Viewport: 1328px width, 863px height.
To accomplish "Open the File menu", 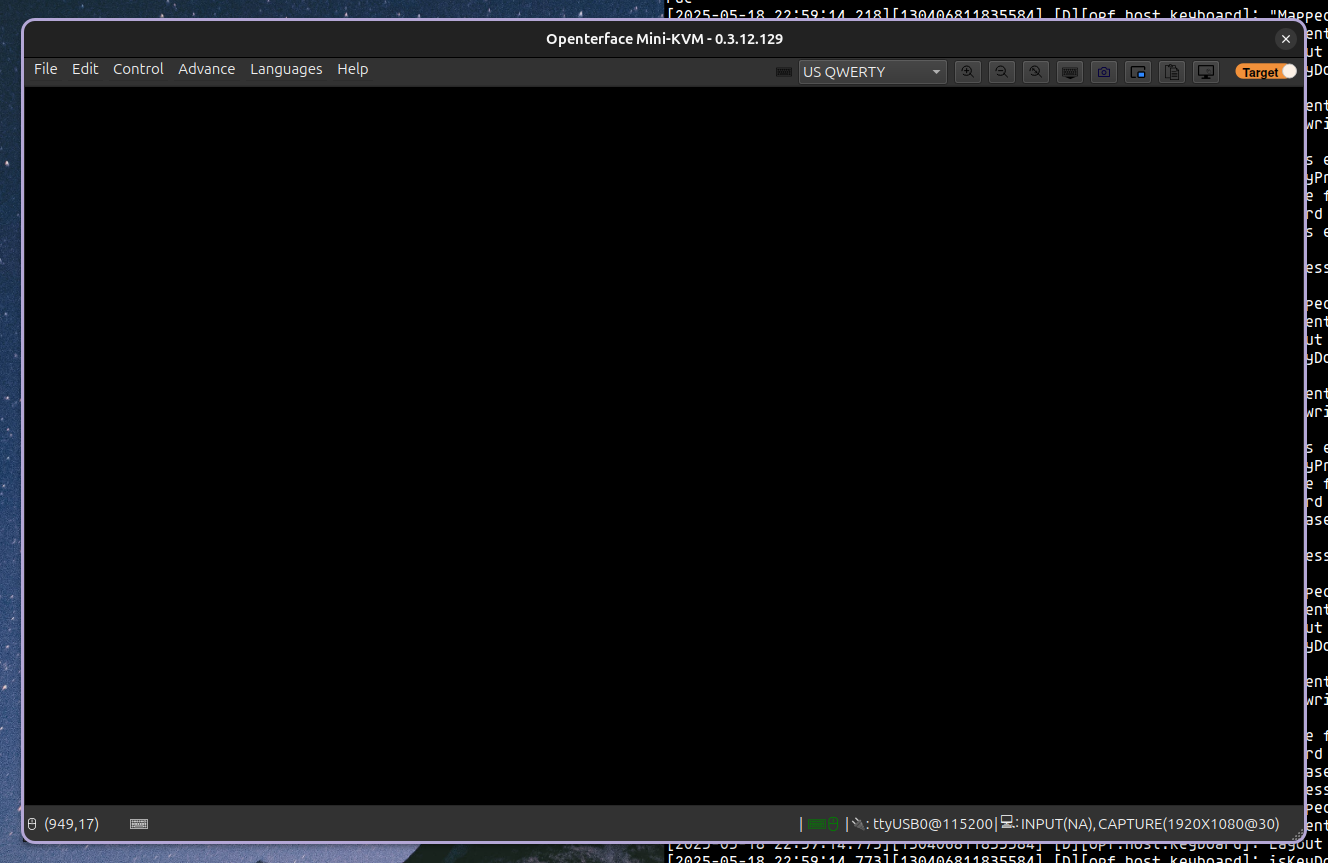I will 46,69.
